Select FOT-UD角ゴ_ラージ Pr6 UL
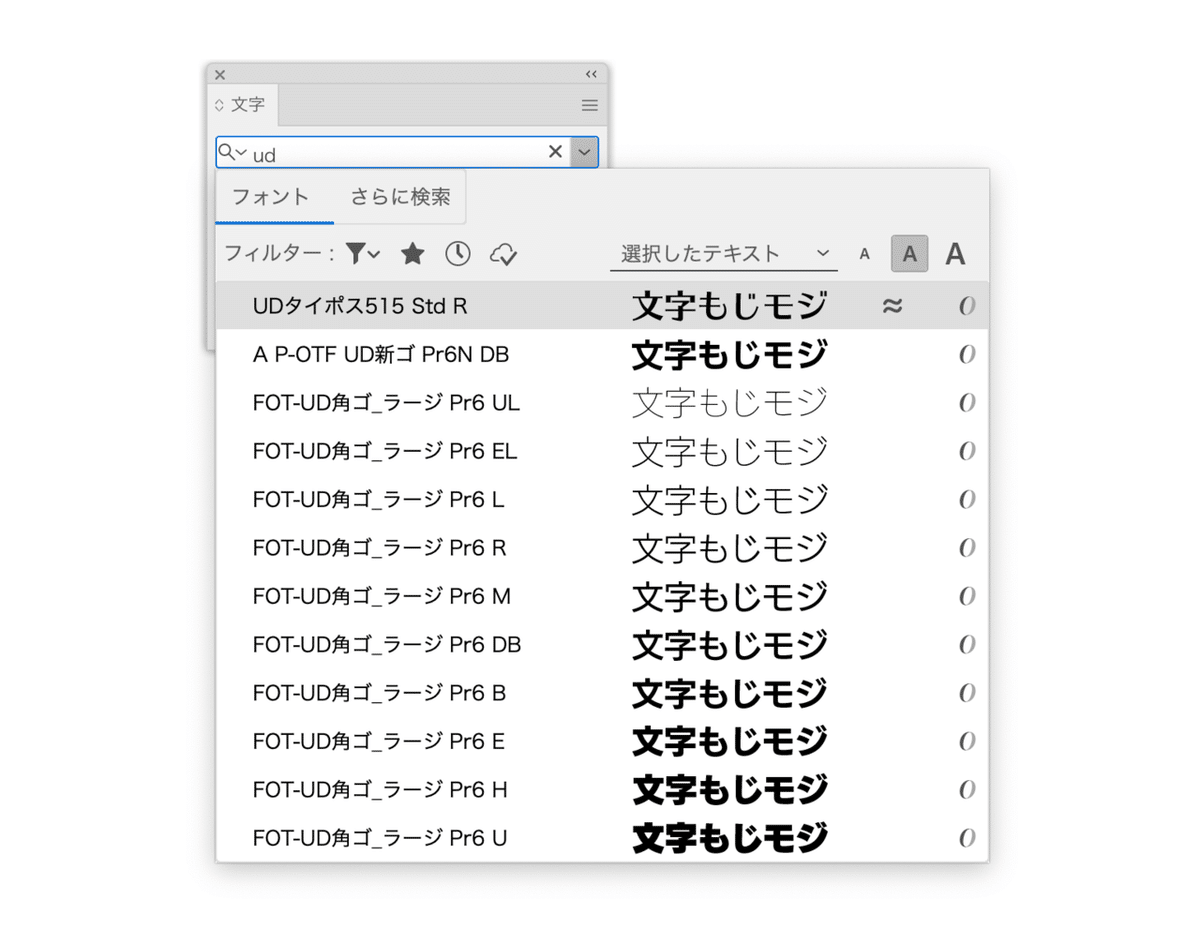Viewport: 1200px width, 944px height. [x=602, y=403]
